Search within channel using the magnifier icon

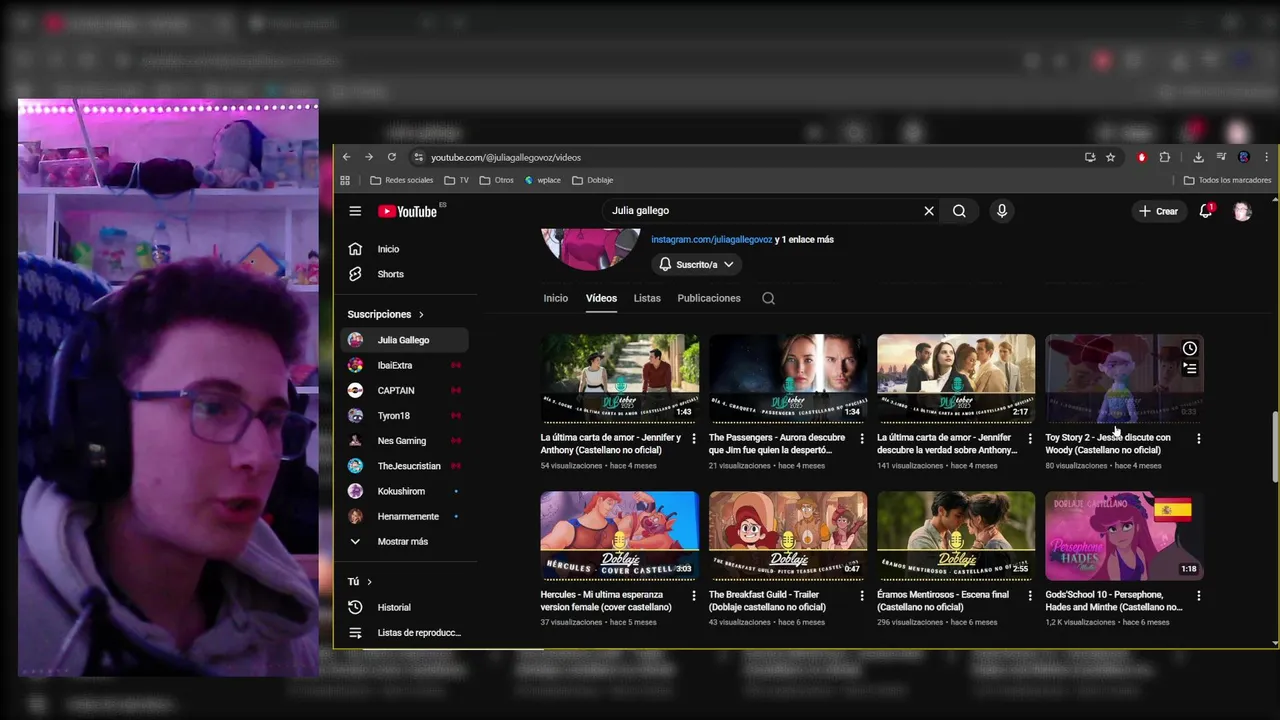click(x=768, y=298)
